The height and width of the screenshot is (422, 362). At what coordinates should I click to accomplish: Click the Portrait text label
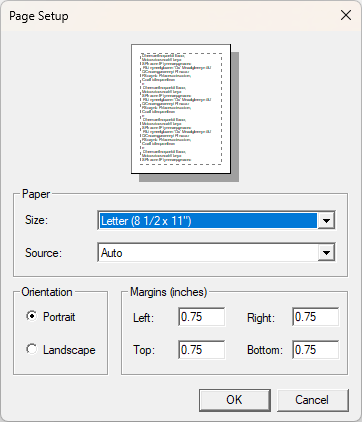59,317
